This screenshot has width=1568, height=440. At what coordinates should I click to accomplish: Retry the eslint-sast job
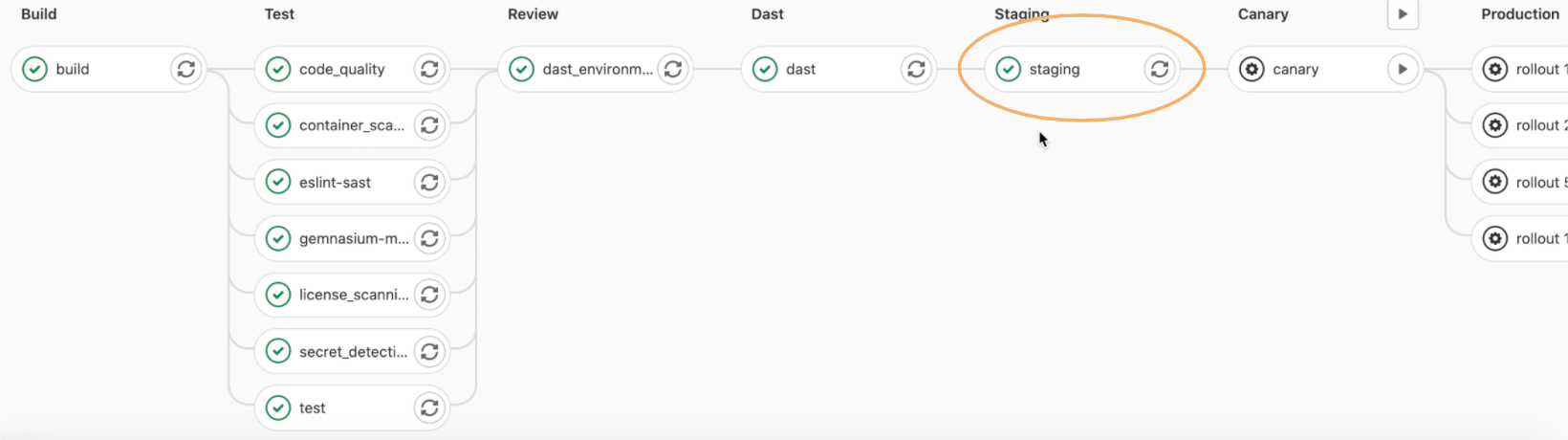[x=429, y=182]
